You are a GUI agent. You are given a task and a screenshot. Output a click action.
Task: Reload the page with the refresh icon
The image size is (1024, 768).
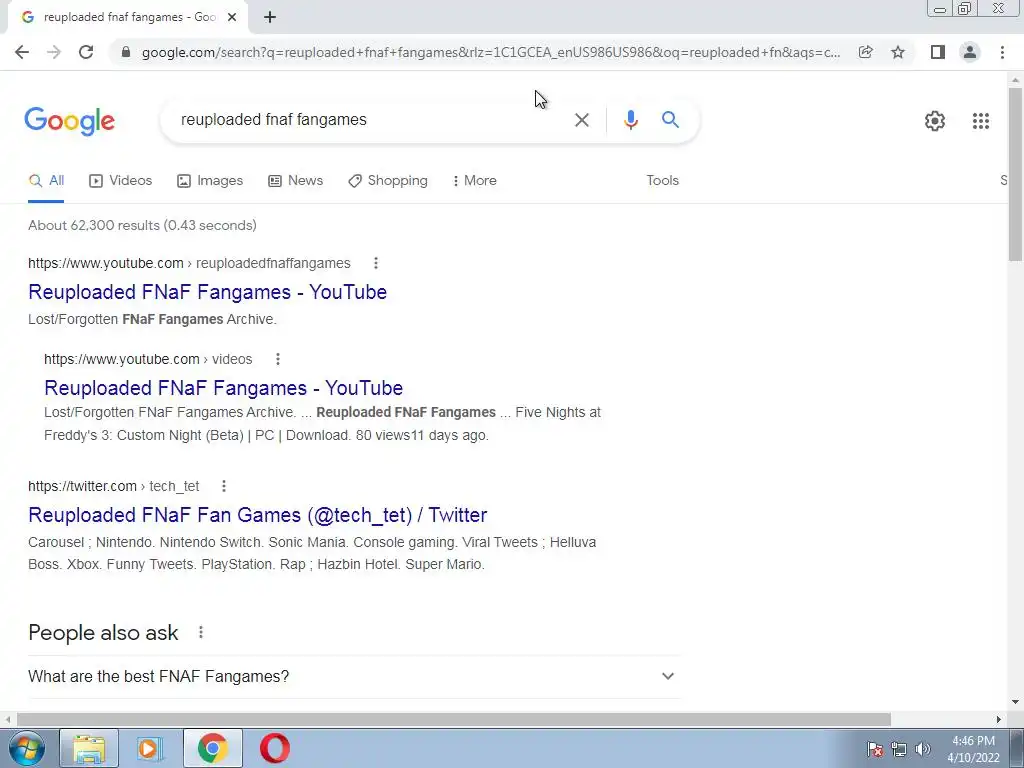86,52
